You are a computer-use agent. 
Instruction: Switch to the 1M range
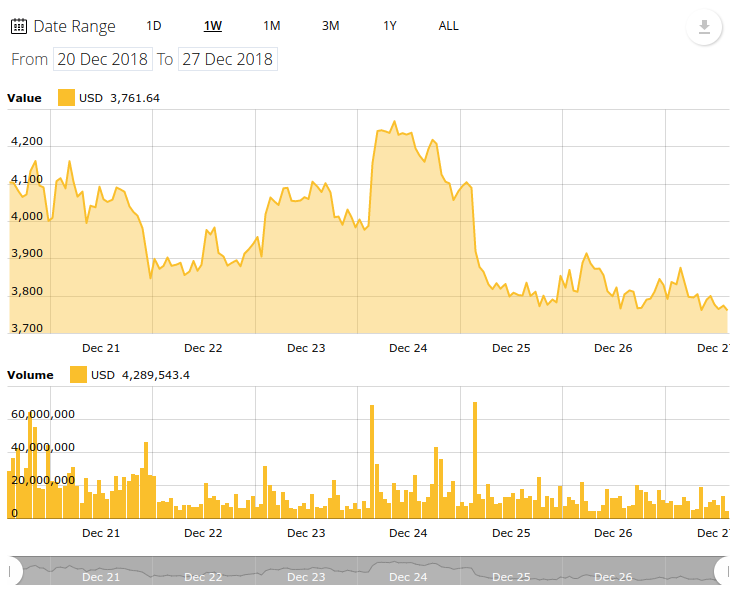coord(272,26)
